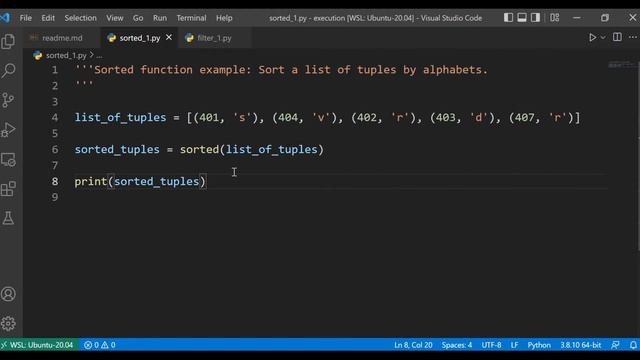The height and width of the screenshot is (360, 640).
Task: Click the 'print' call on line 8
Action: 91,181
